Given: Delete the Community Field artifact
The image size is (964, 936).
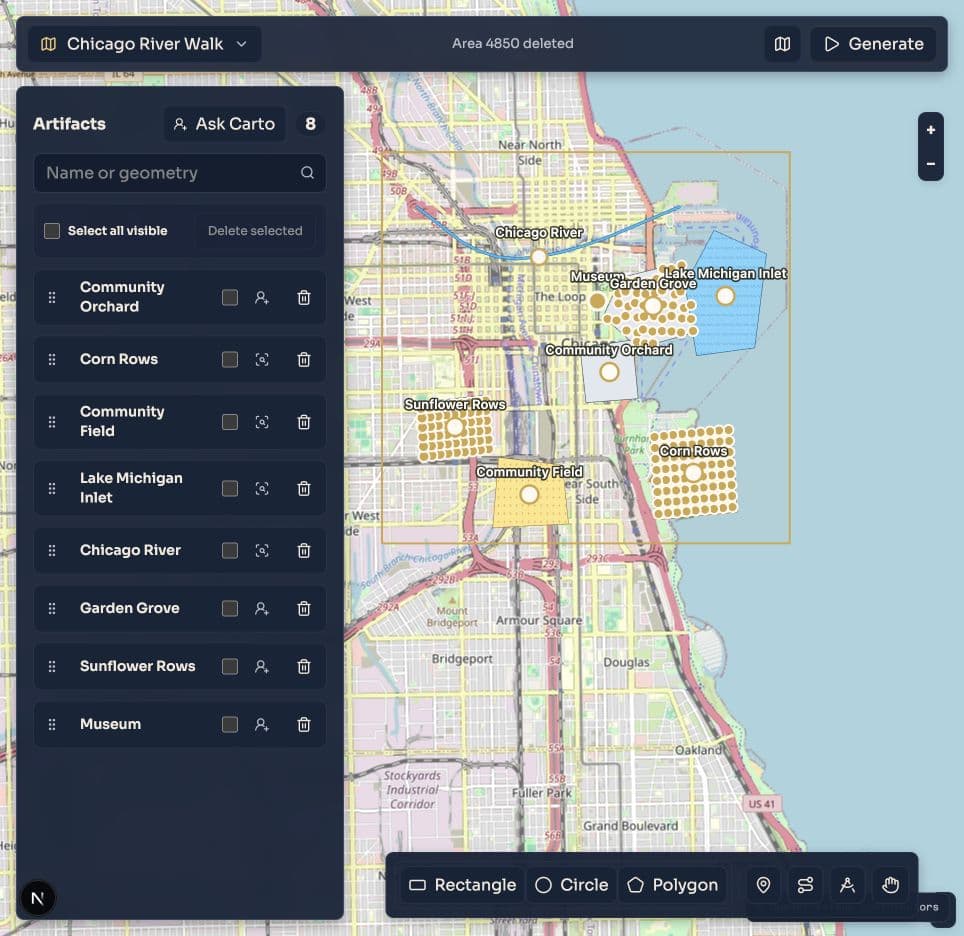Looking at the screenshot, I should click(x=304, y=422).
